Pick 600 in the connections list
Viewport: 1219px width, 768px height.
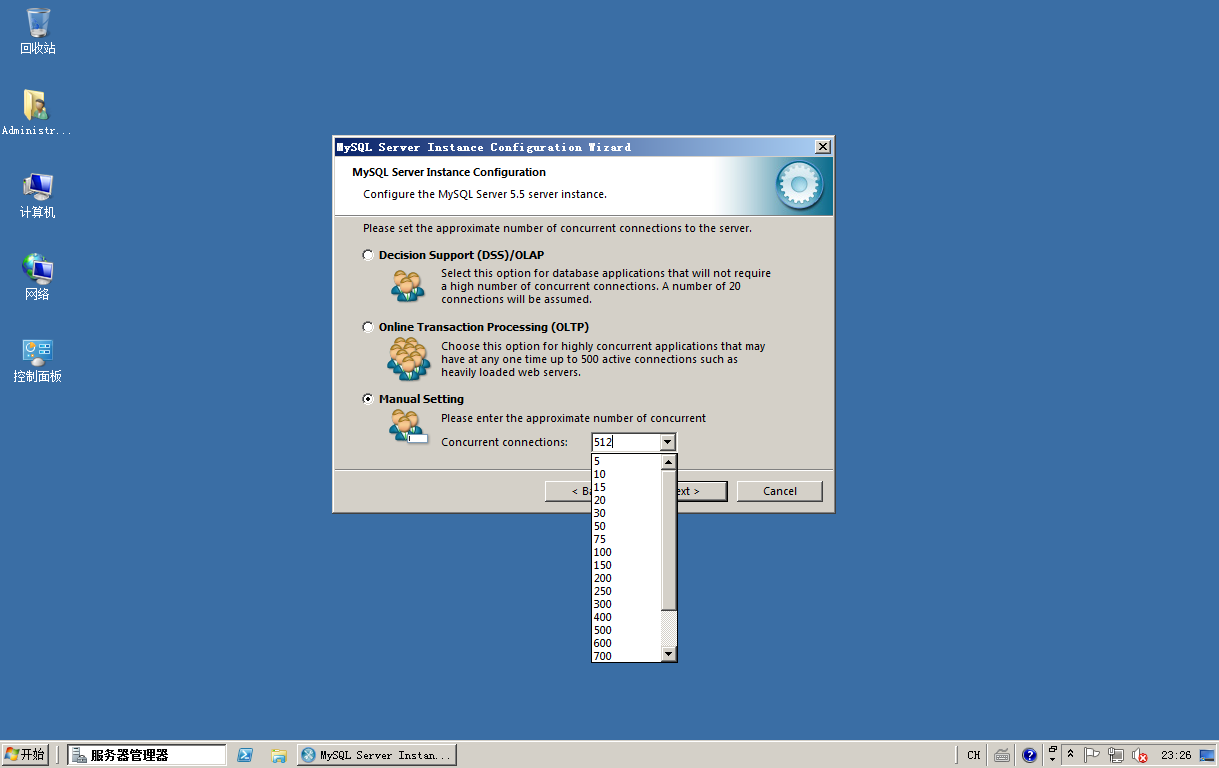pyautogui.click(x=626, y=643)
